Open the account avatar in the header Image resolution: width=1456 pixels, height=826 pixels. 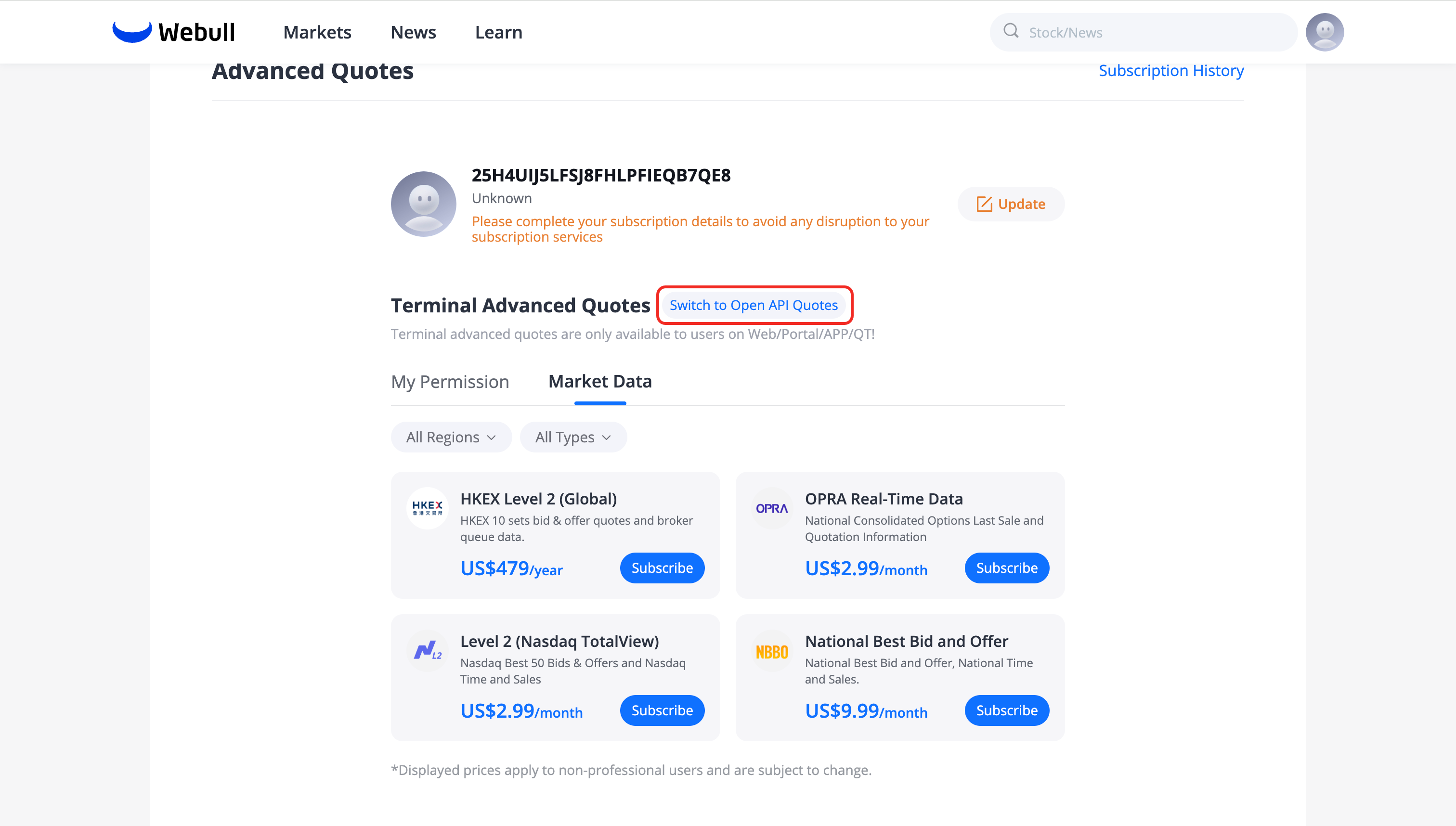pos(1325,32)
